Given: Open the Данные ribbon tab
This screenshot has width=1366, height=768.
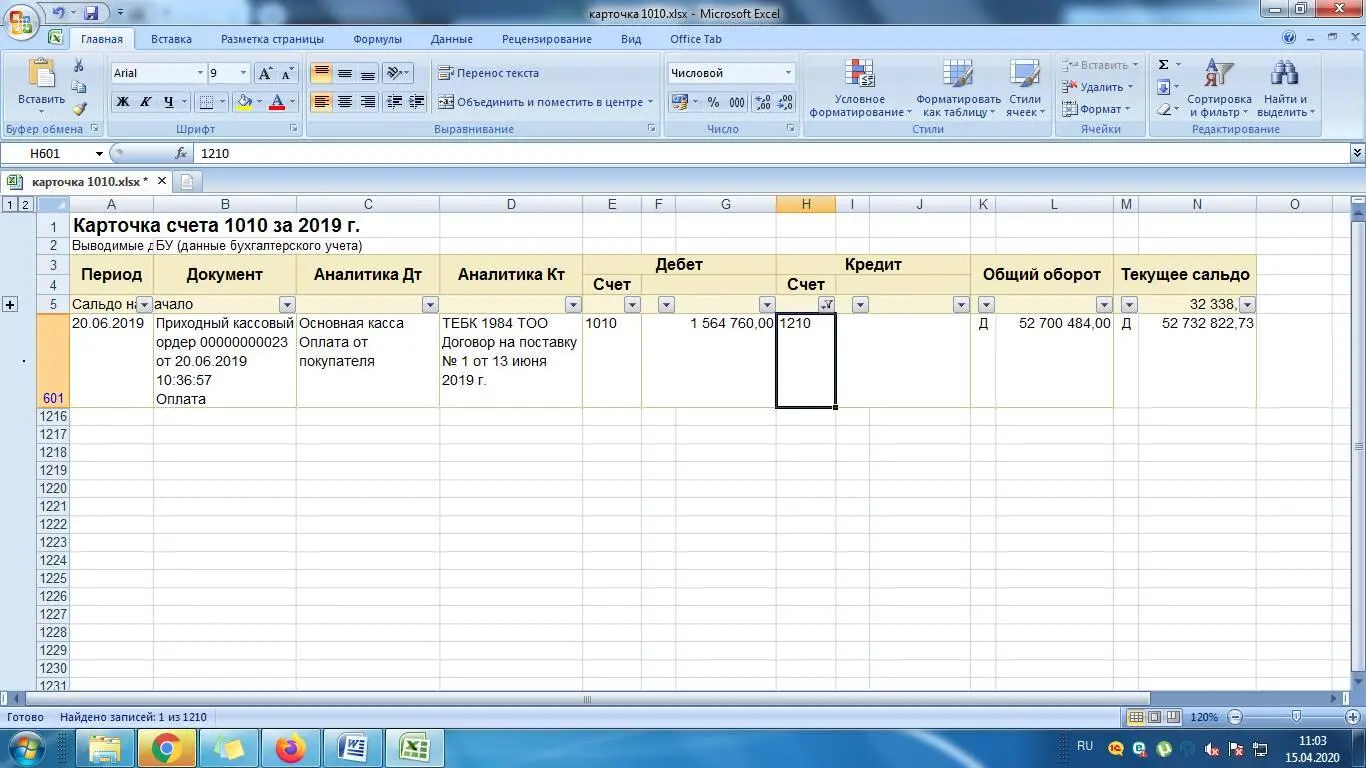Looking at the screenshot, I should coord(451,39).
